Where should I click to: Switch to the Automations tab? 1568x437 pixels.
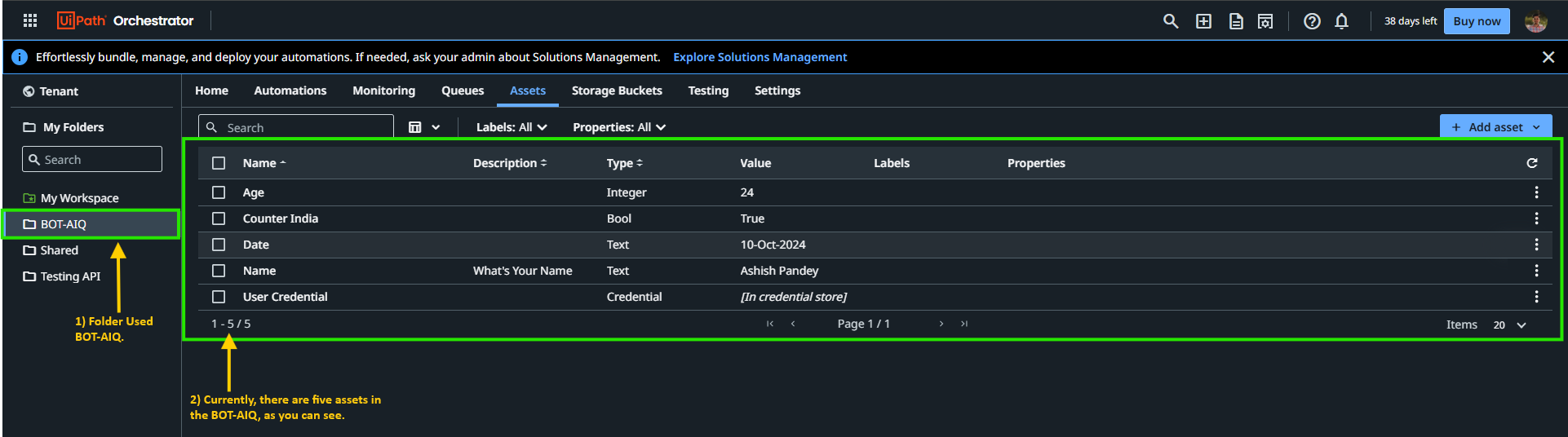click(x=290, y=90)
